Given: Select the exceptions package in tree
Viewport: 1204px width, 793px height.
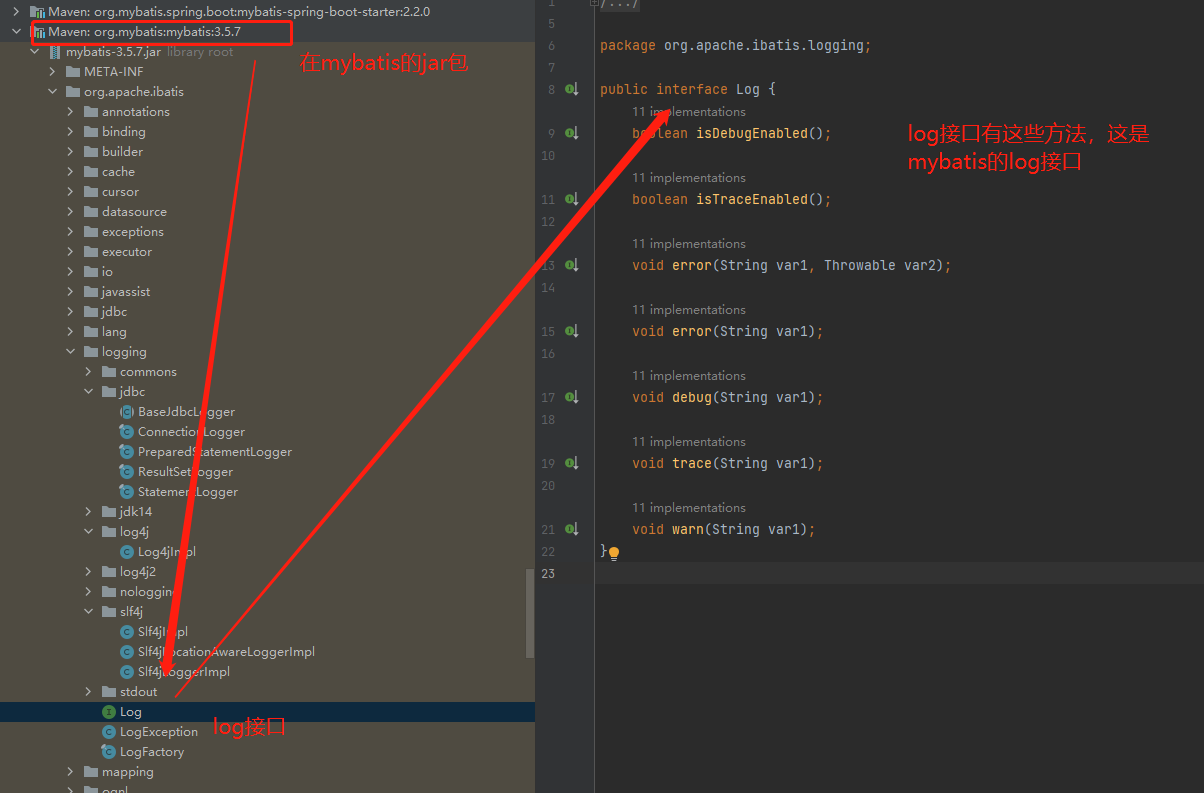Looking at the screenshot, I should [x=133, y=232].
